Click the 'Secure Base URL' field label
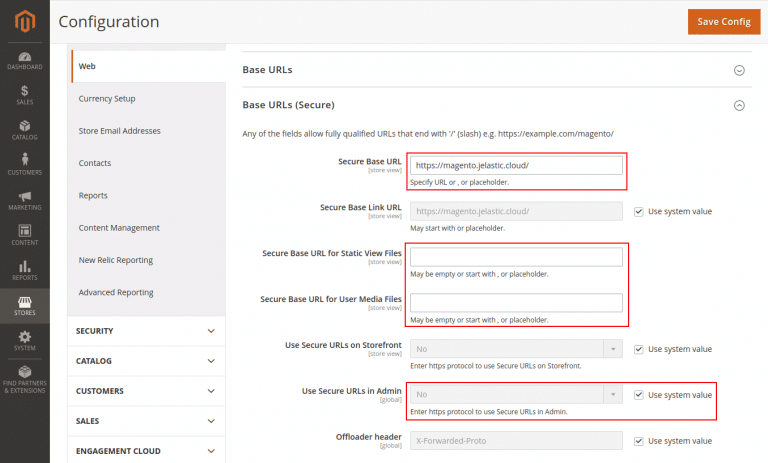Viewport: 768px width, 463px height. 370,162
